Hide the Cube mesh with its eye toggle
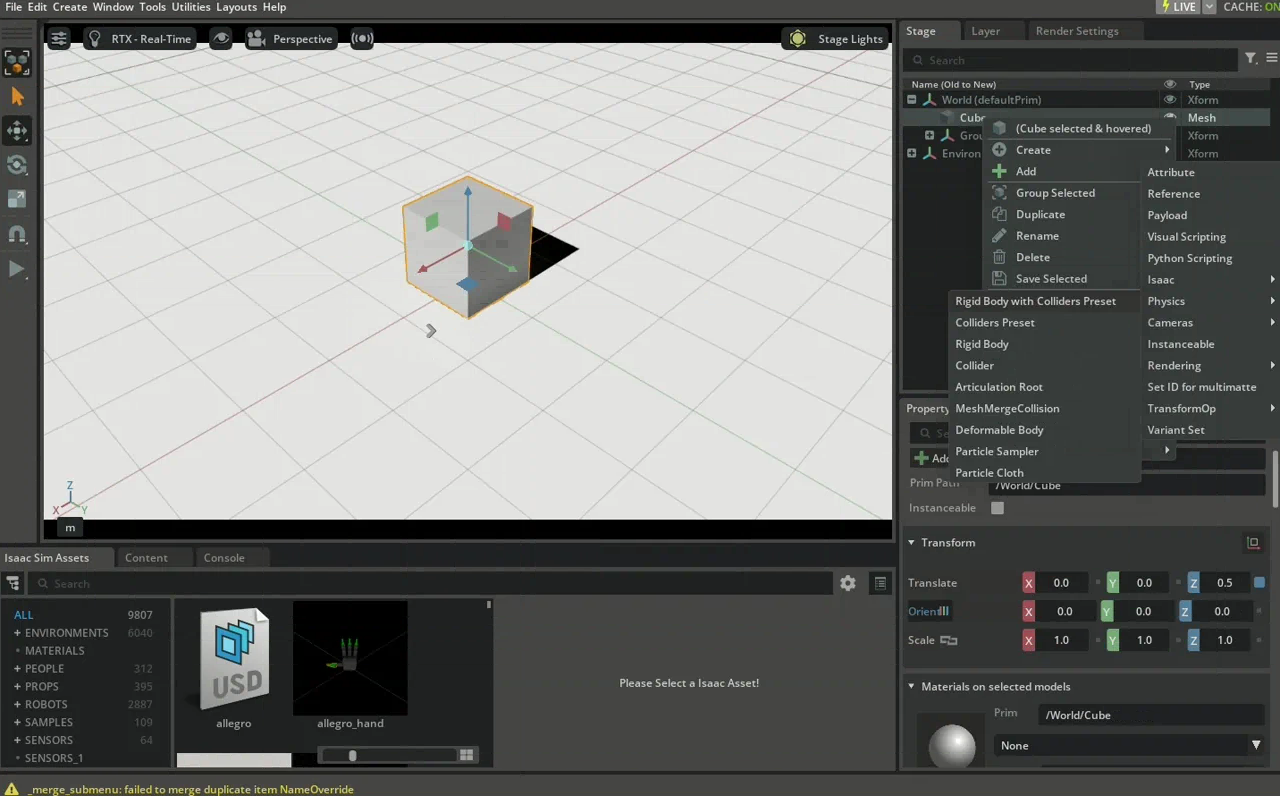Screen dimensions: 1280x796 [1169, 117]
